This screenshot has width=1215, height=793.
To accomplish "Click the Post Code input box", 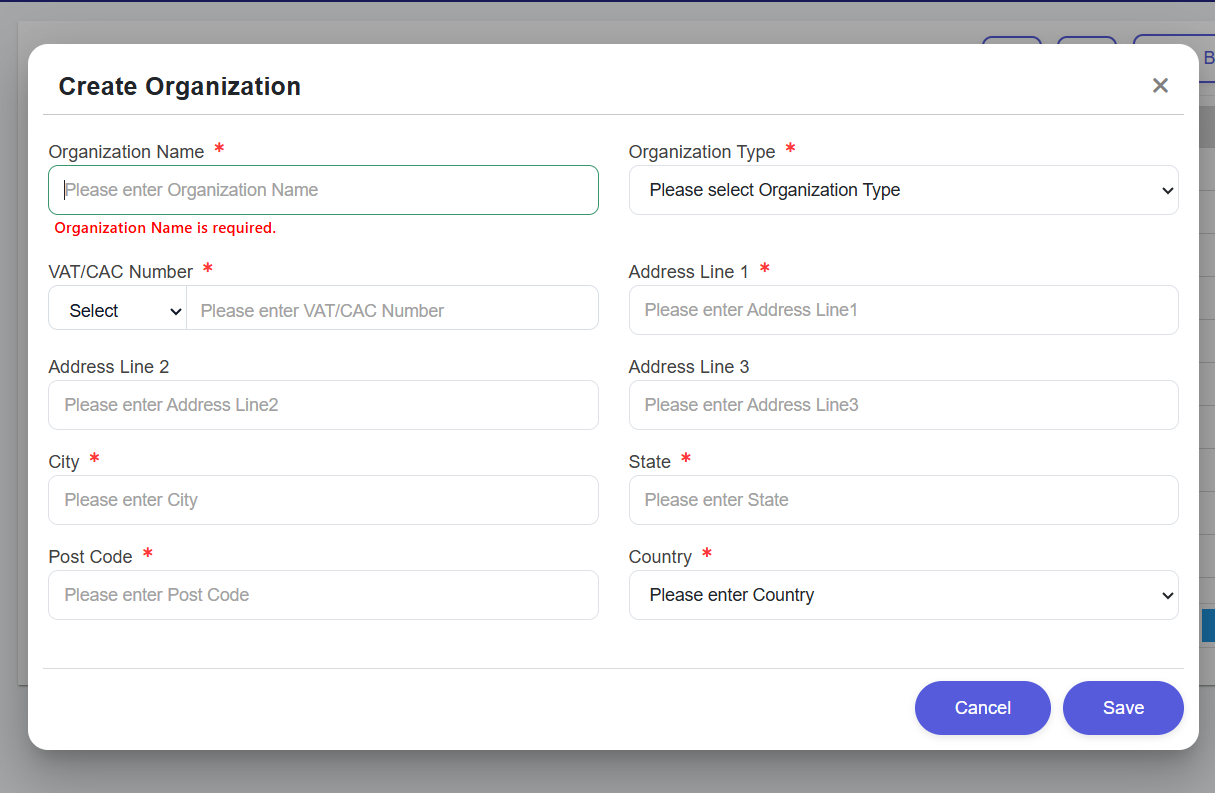I will 323,595.
